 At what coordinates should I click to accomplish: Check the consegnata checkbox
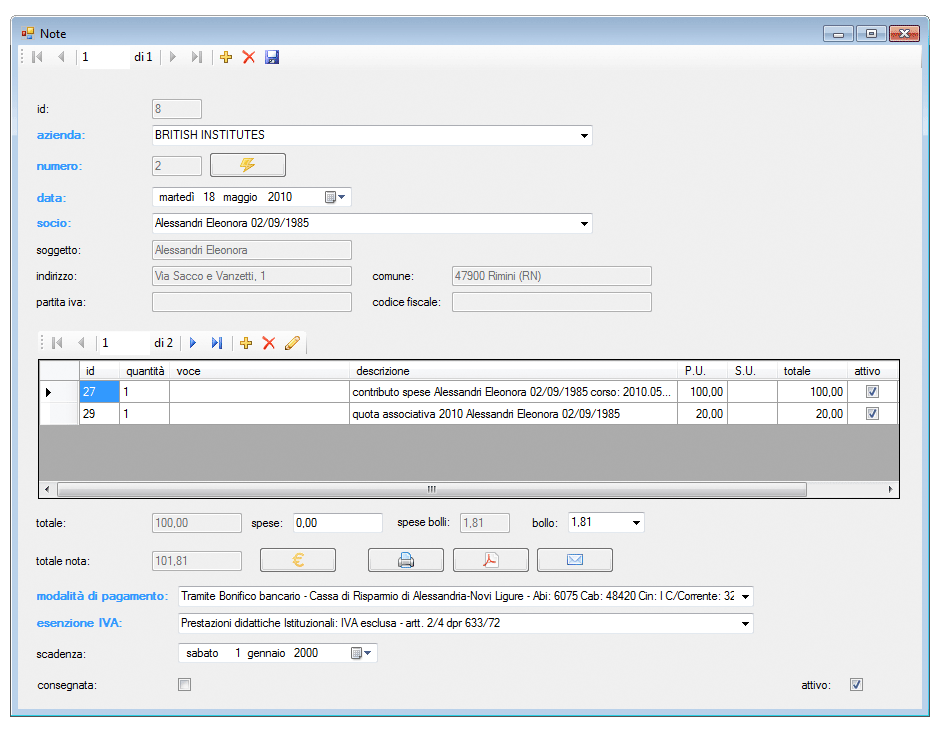click(x=185, y=685)
